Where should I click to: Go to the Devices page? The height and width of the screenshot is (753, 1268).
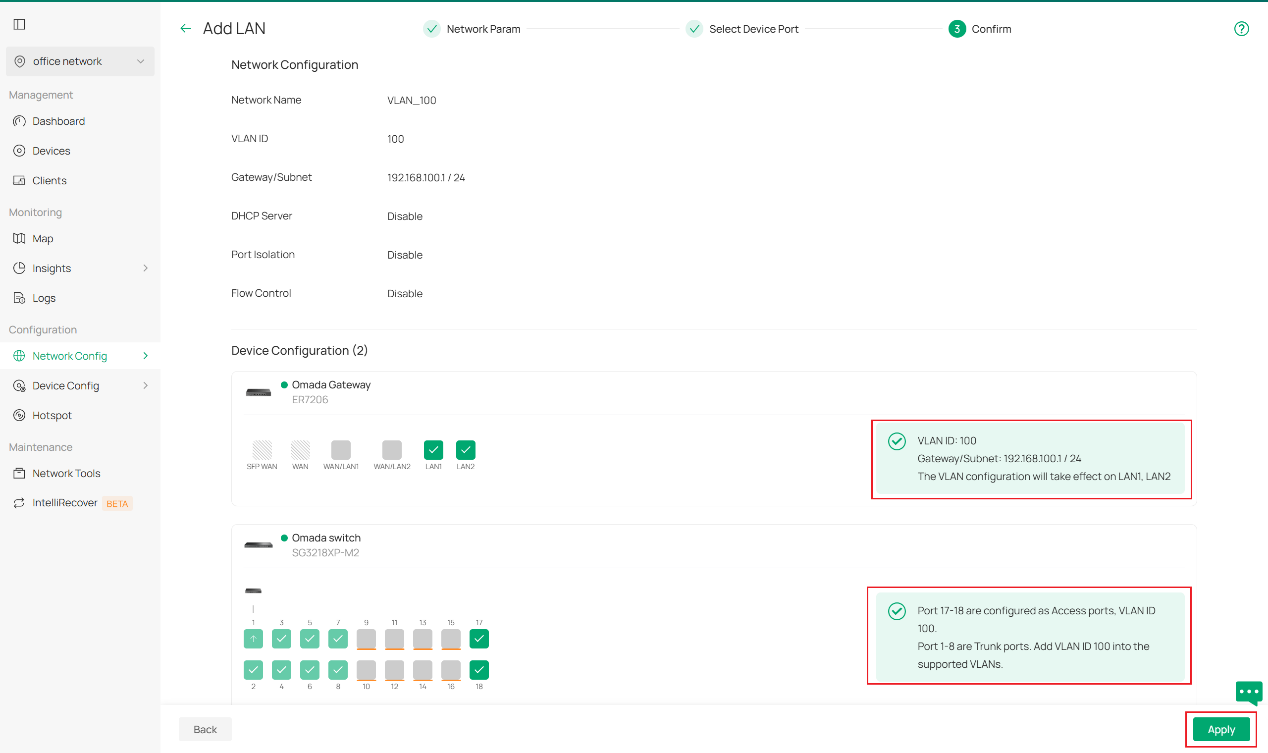point(51,151)
